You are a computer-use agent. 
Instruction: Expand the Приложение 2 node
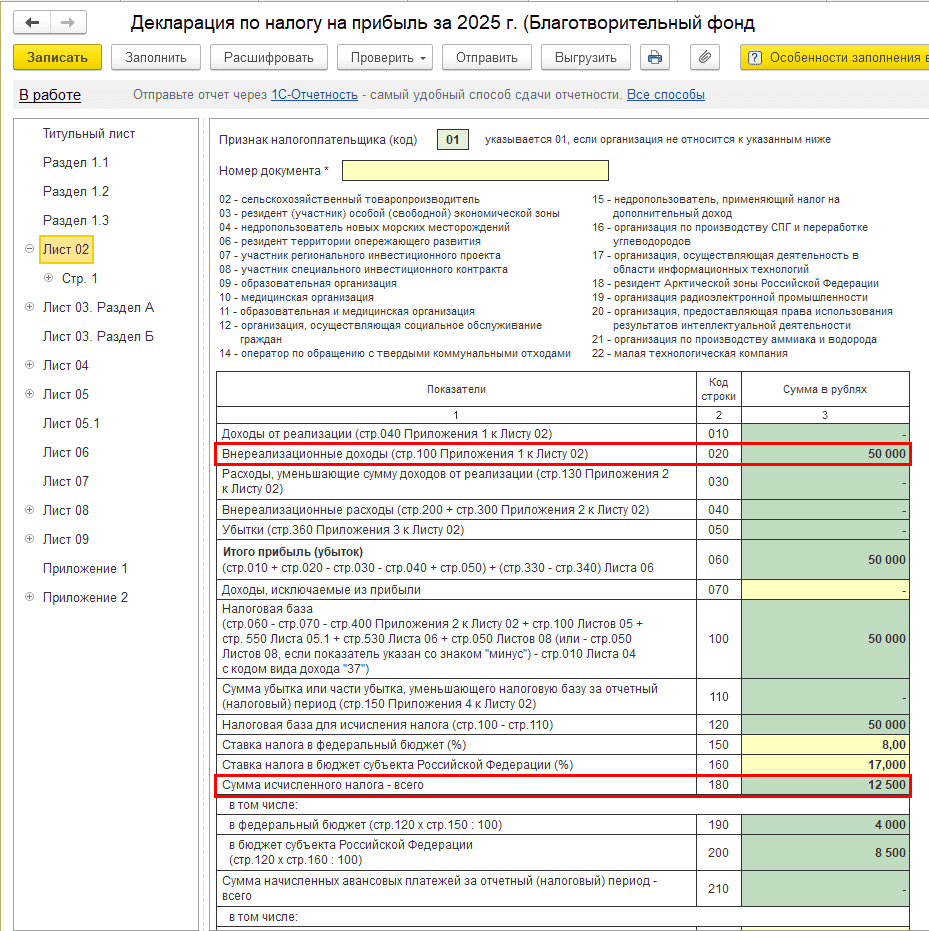tap(29, 597)
